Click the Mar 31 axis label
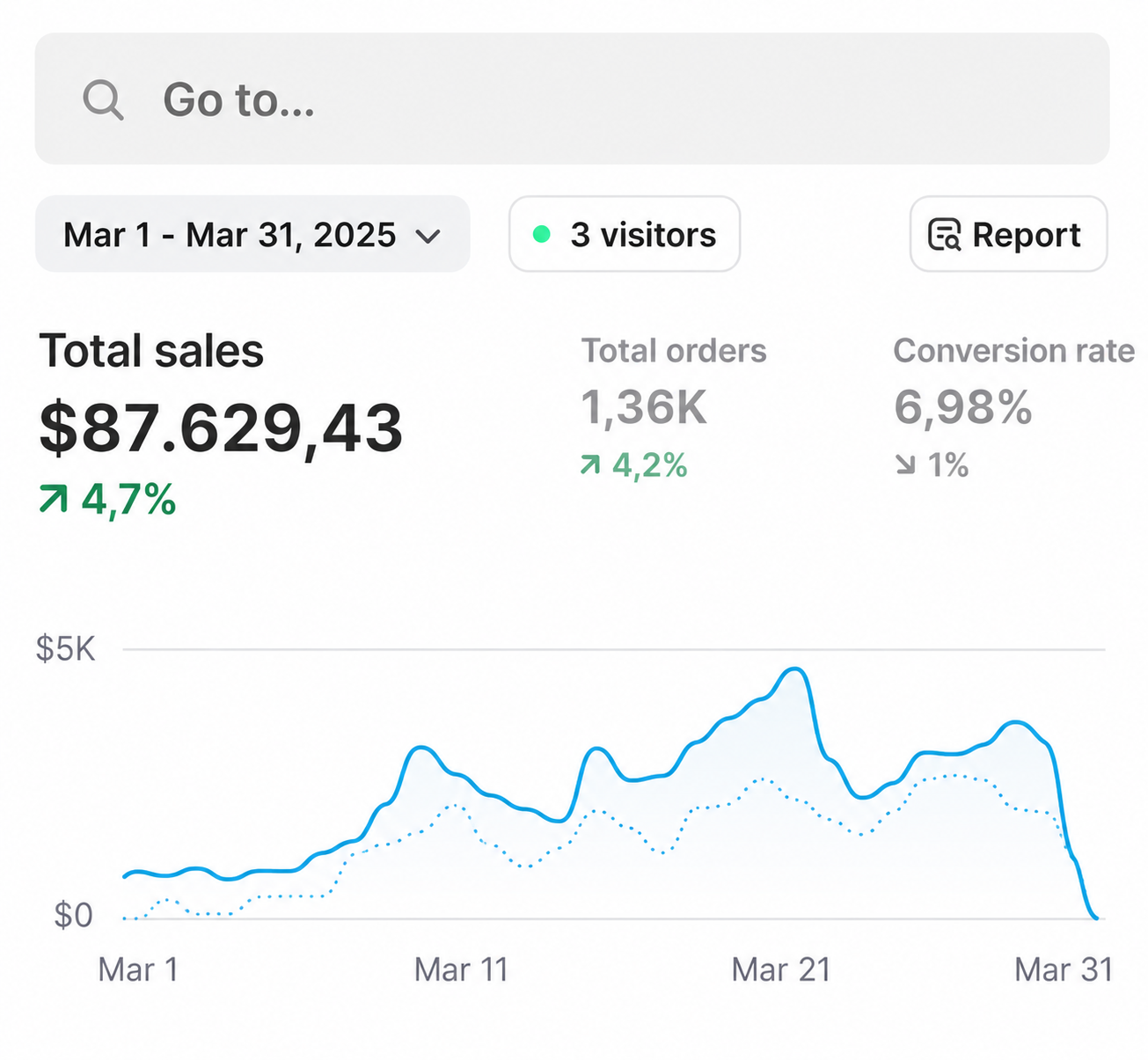 coord(1064,969)
